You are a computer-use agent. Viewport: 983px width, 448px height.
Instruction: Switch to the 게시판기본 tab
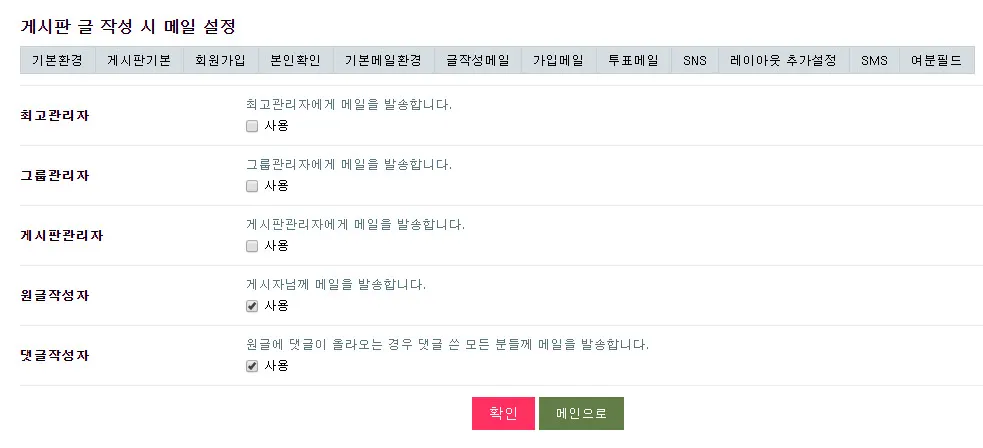[139, 60]
